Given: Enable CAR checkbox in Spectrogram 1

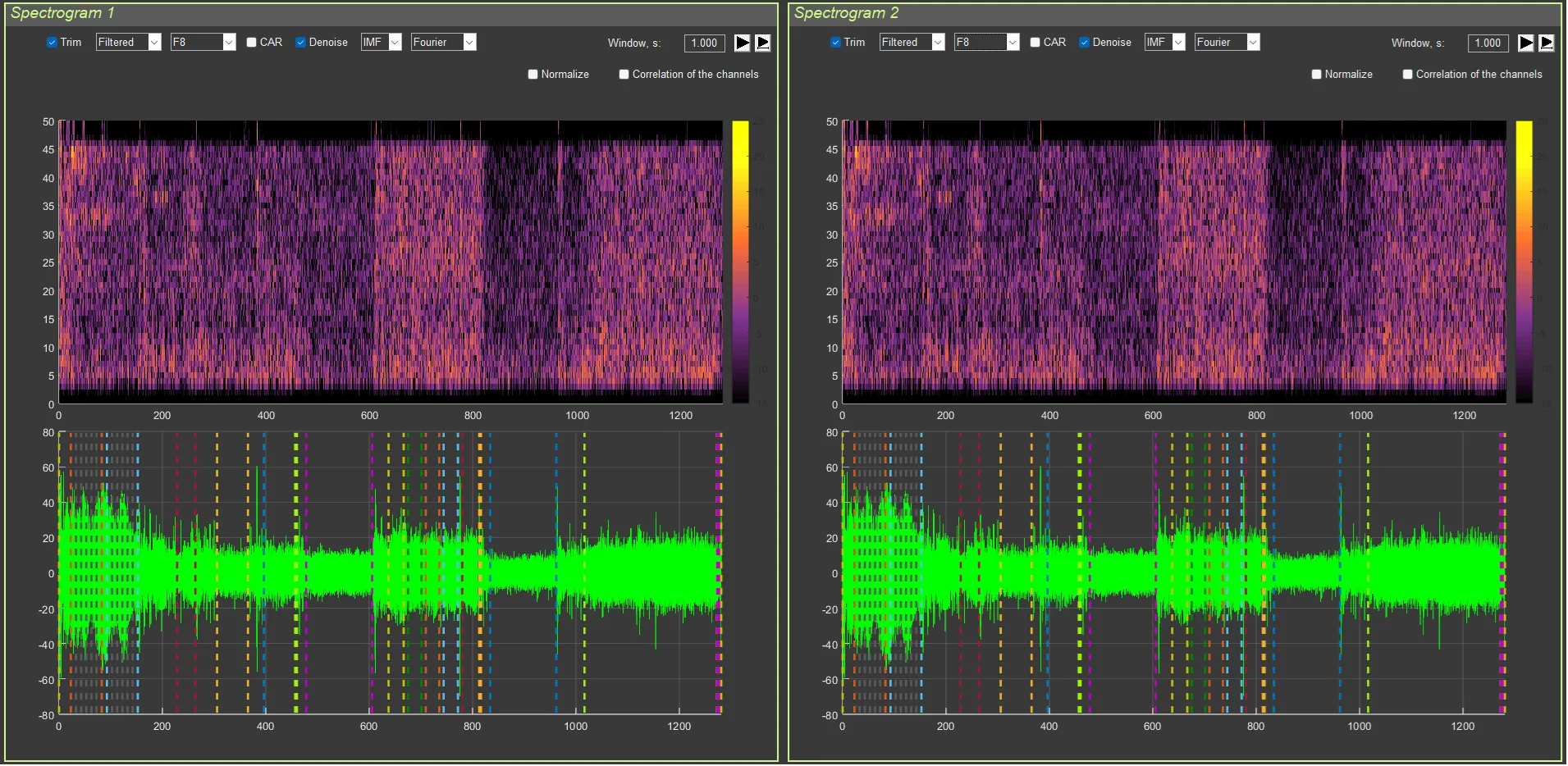Looking at the screenshot, I should pyautogui.click(x=252, y=43).
